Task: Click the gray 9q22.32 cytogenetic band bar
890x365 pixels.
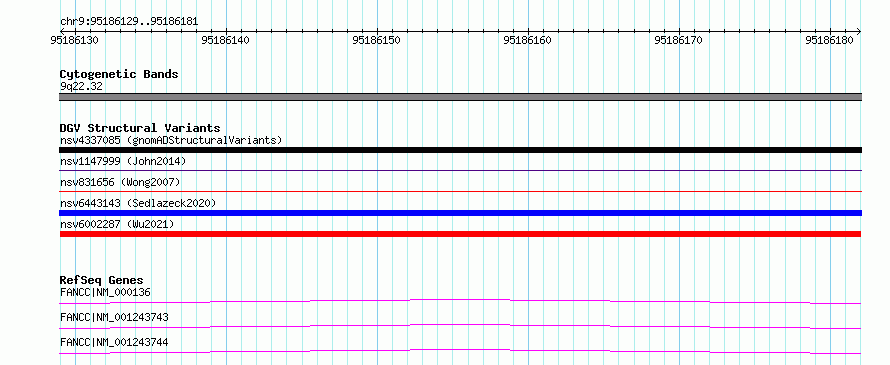Action: click(x=460, y=97)
